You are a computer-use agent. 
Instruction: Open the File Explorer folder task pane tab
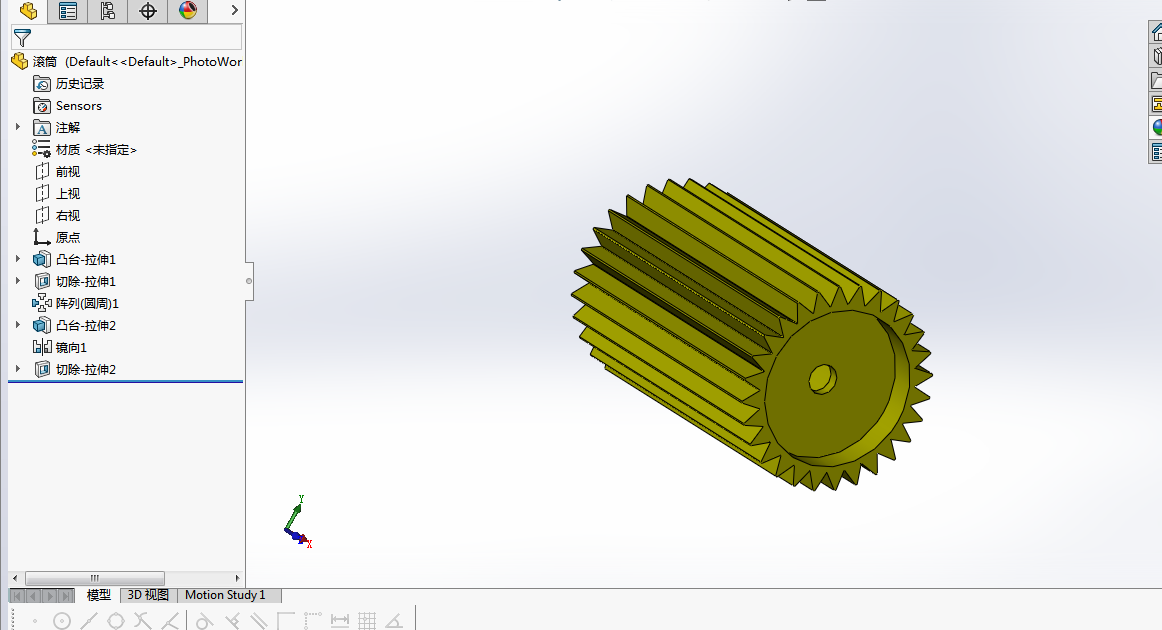coord(1155,80)
